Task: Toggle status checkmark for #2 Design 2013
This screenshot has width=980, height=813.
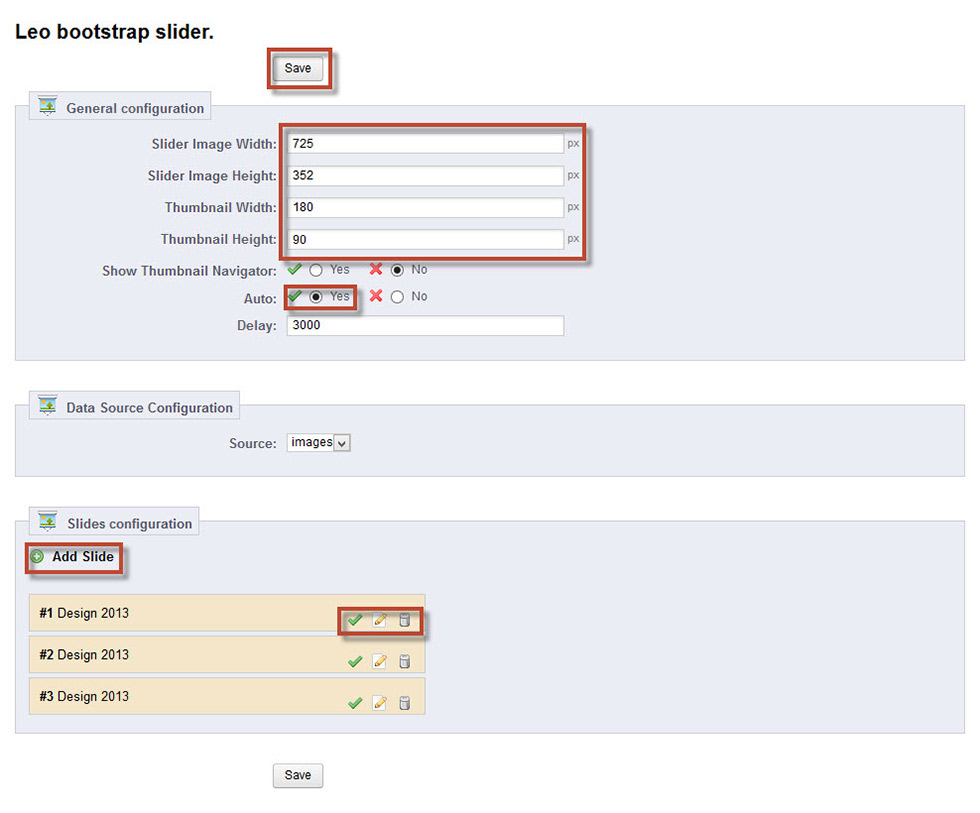Action: pos(355,661)
